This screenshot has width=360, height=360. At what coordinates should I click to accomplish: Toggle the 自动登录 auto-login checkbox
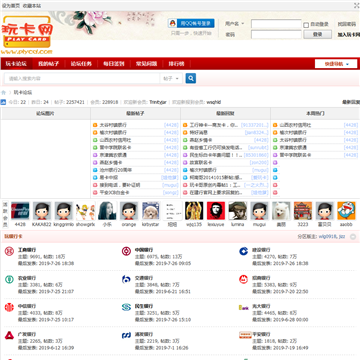pos(306,25)
